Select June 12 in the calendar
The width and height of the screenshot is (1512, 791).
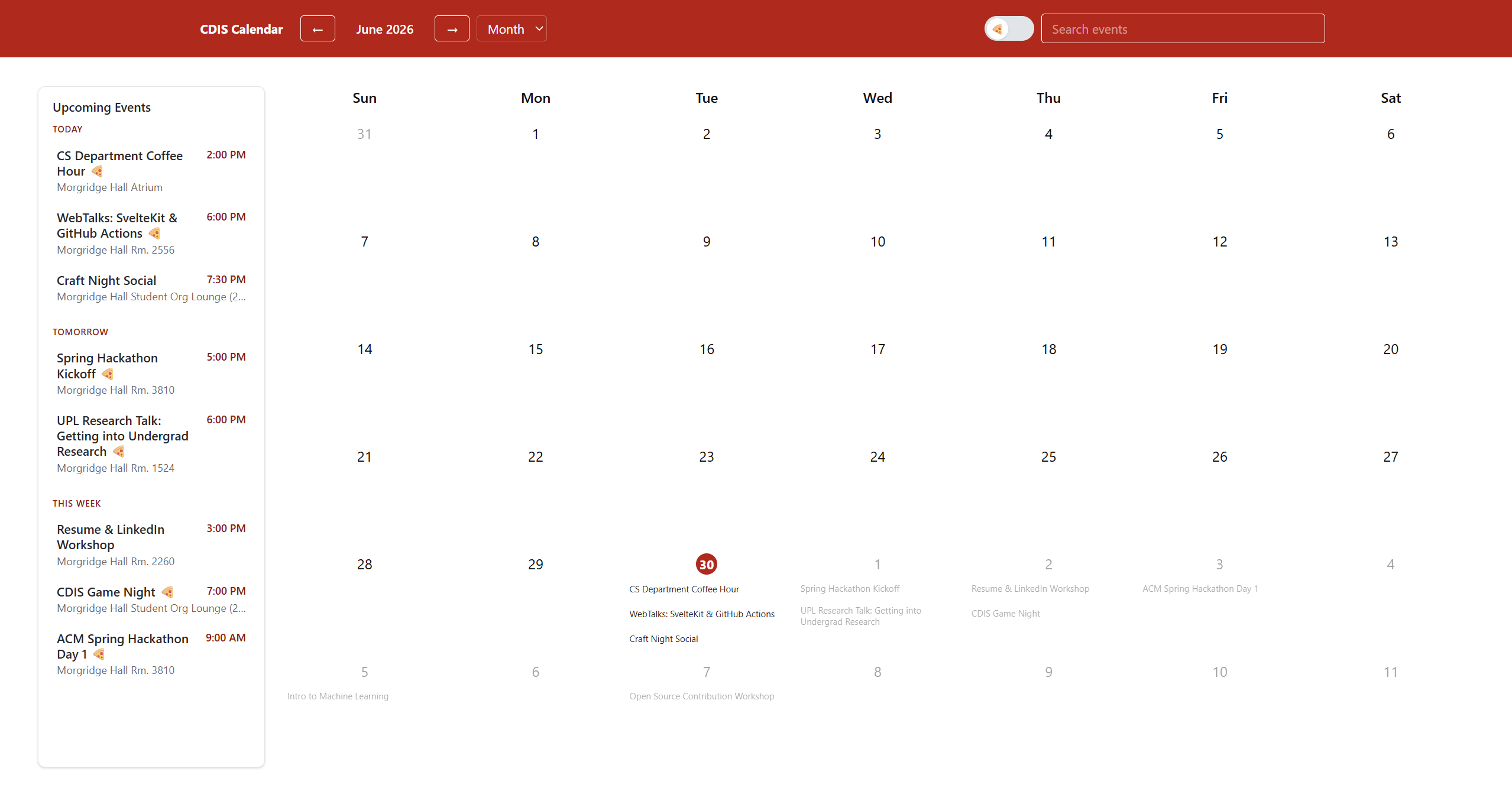1219,242
